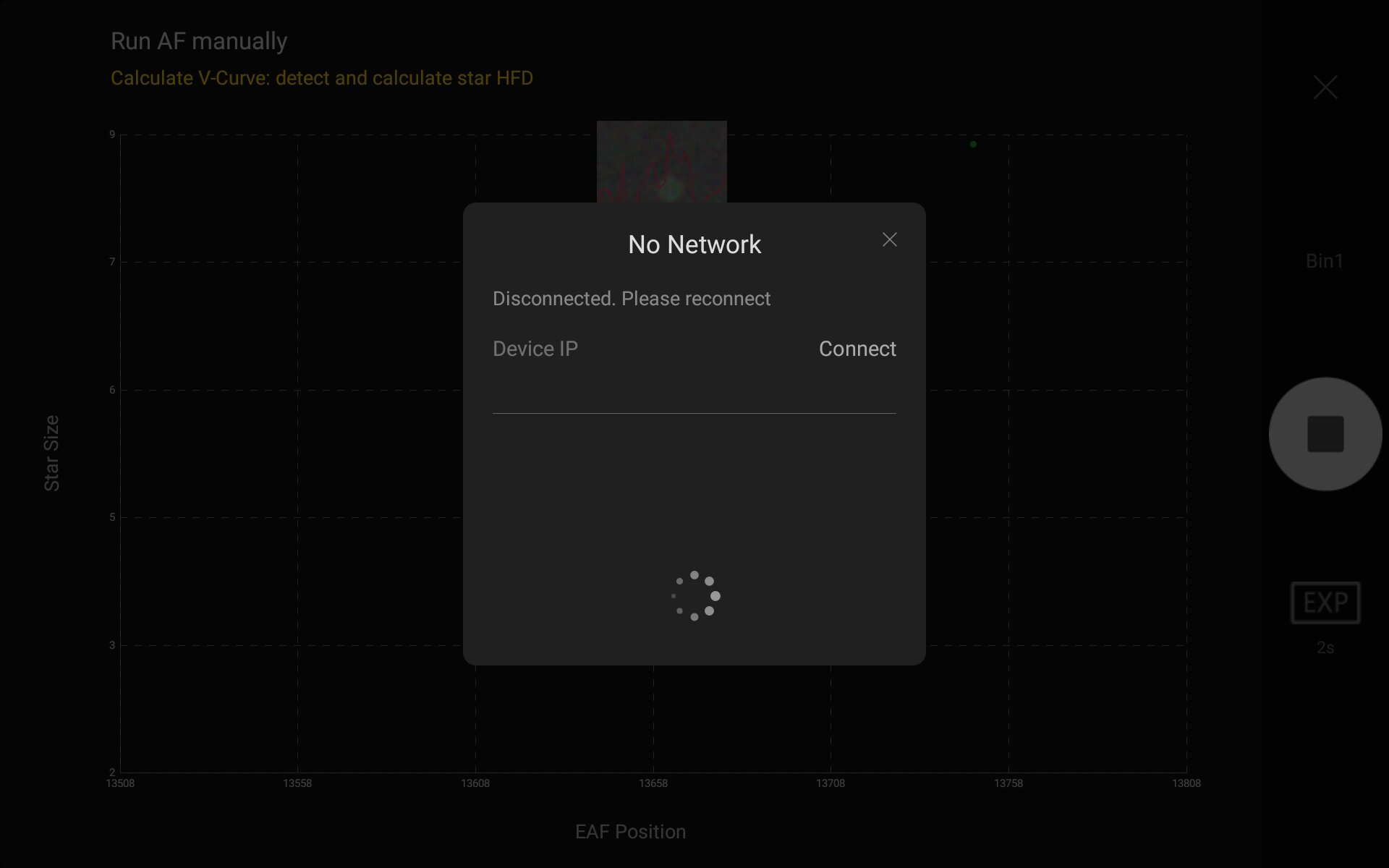This screenshot has width=1389, height=868.
Task: Click the Star Size axis label
Action: (51, 453)
